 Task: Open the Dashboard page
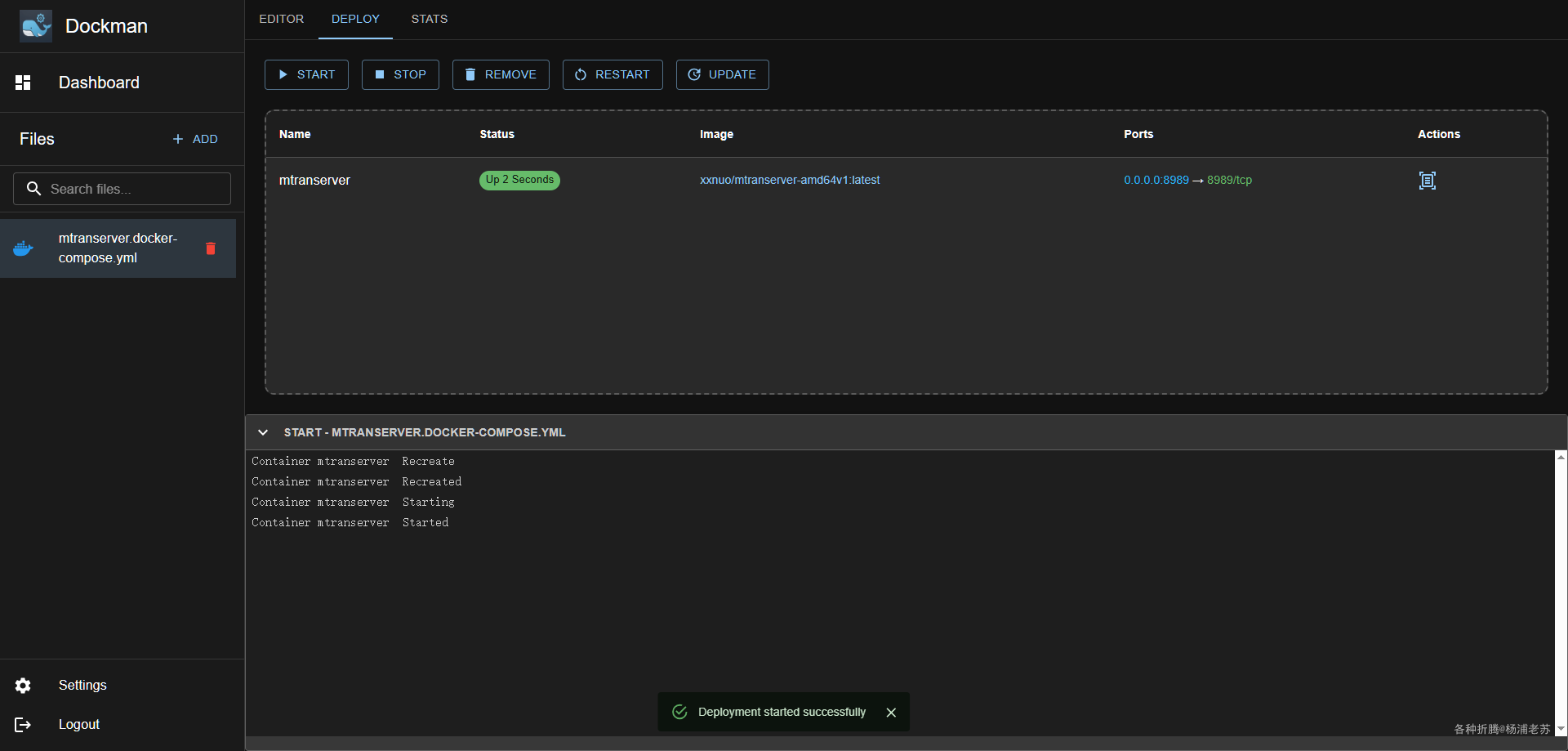click(x=122, y=83)
